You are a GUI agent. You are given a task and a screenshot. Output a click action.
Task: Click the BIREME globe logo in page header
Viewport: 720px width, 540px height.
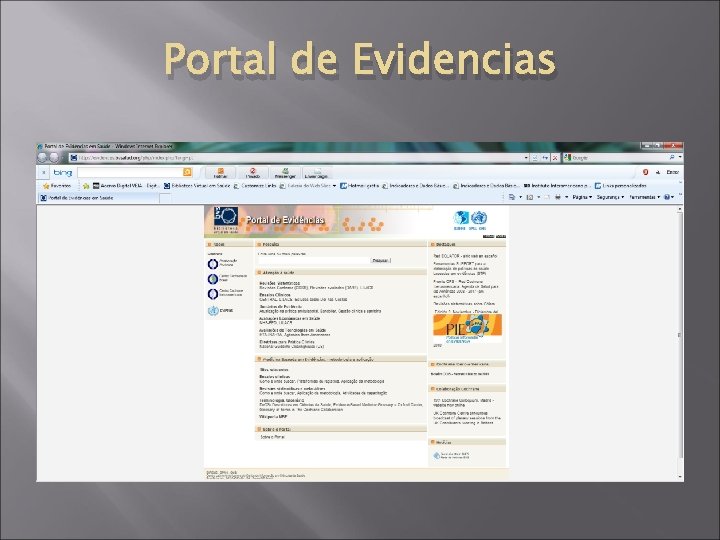coord(461,218)
